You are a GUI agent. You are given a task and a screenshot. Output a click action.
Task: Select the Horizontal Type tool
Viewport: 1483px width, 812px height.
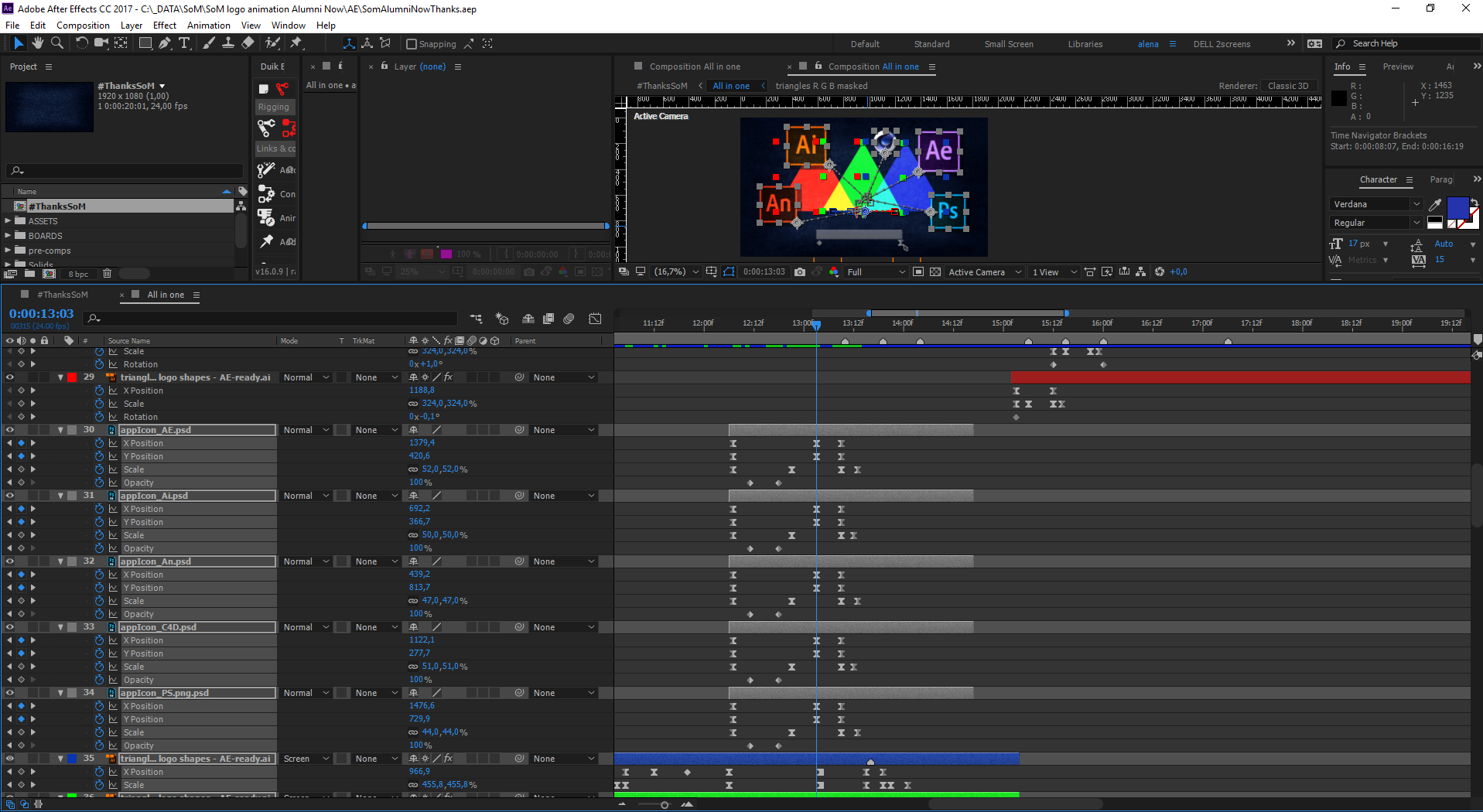pyautogui.click(x=184, y=43)
